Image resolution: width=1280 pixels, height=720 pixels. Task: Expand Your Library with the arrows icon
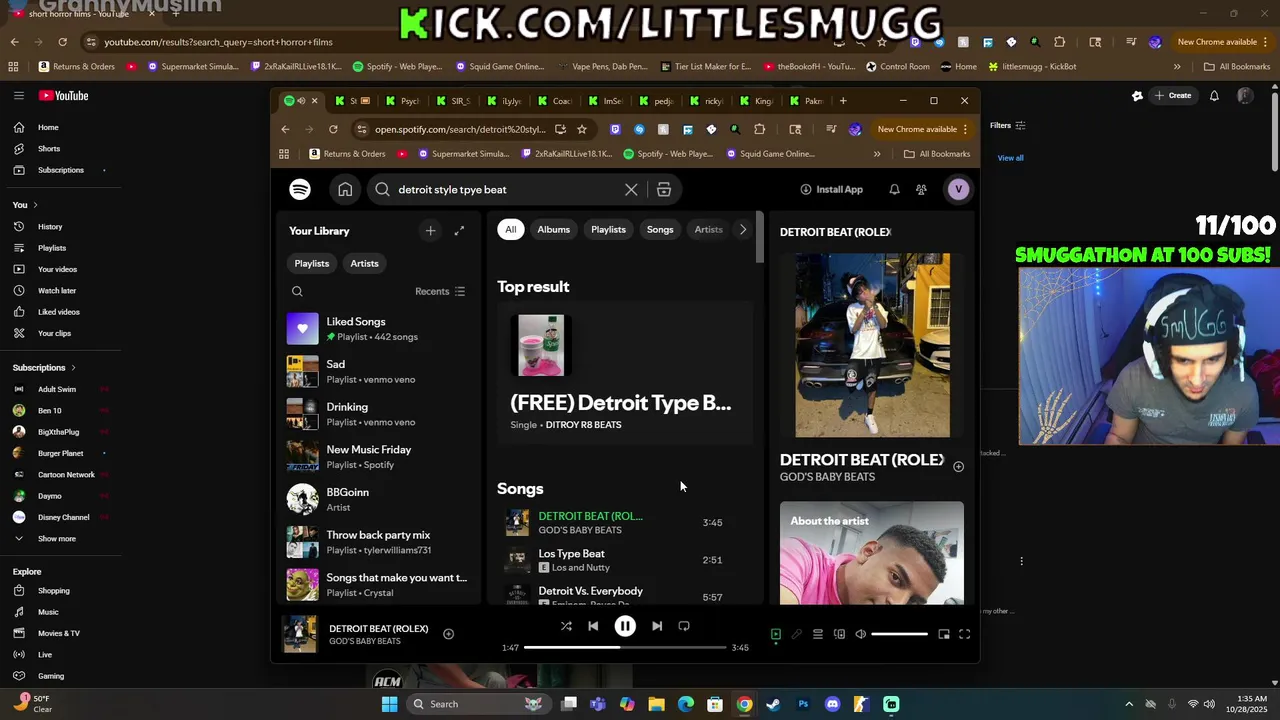pyautogui.click(x=459, y=231)
